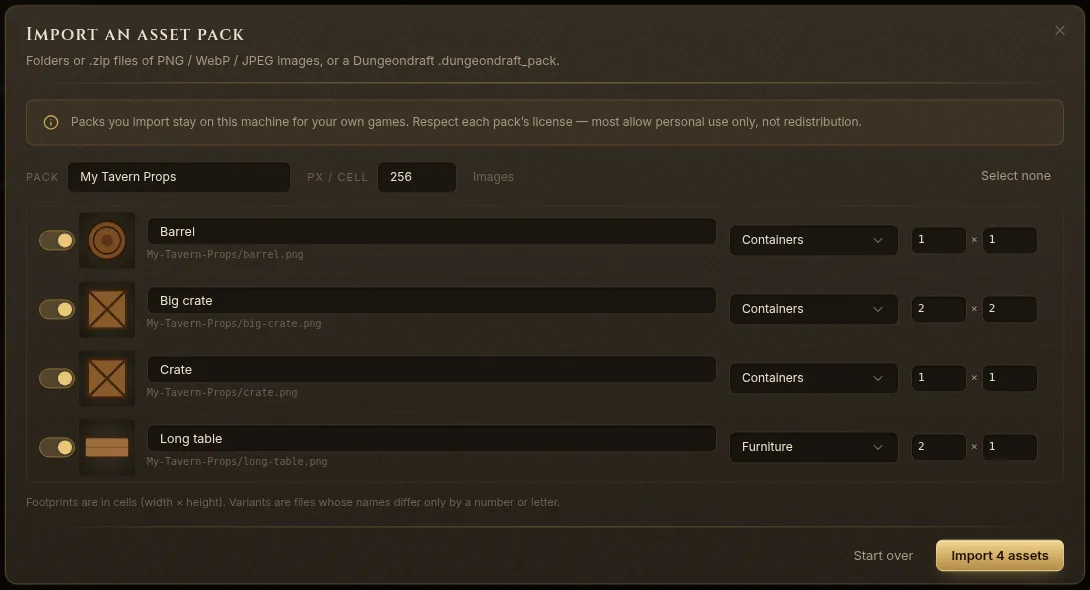Viewport: 1090px width, 590px height.
Task: Click the footprints help note text
Action: [293, 502]
